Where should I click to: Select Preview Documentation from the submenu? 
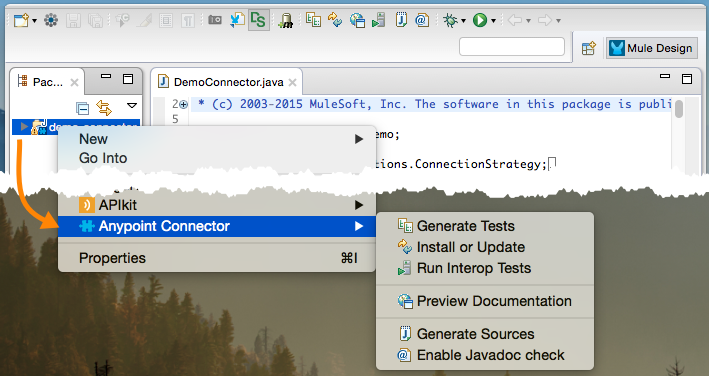click(485, 301)
